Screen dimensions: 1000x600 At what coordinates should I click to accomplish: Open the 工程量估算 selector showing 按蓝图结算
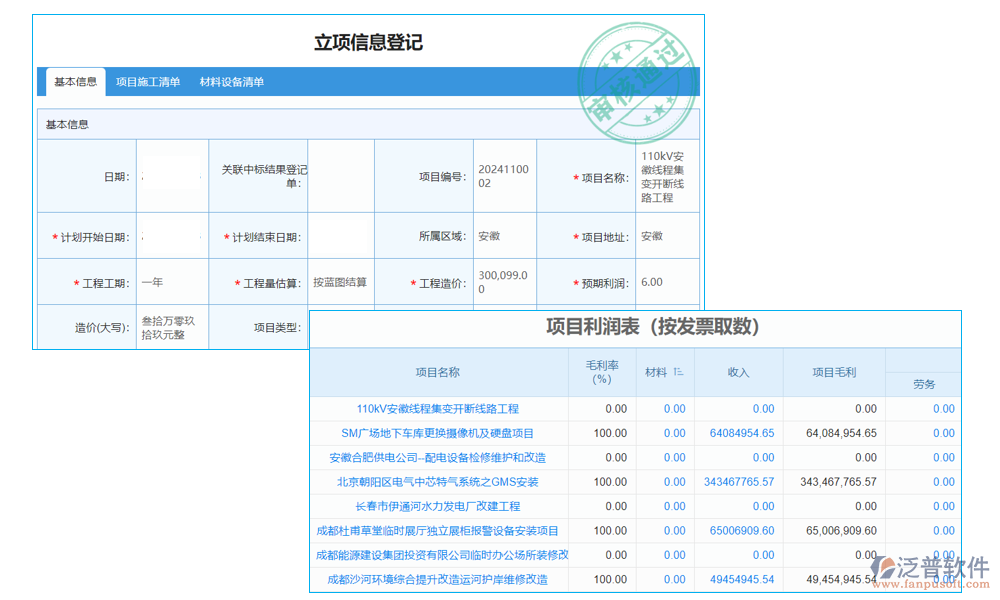point(340,282)
